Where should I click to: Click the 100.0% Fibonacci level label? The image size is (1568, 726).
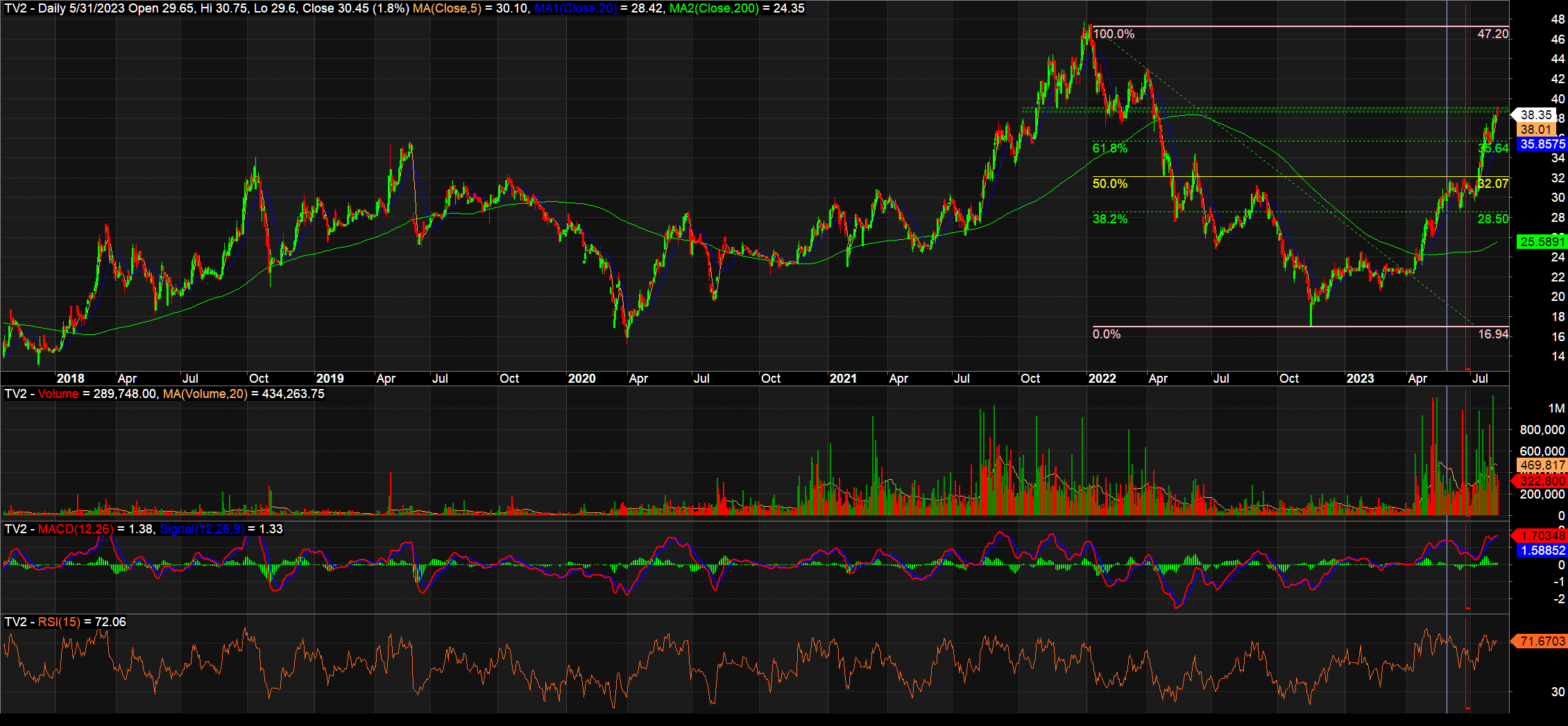[1114, 34]
